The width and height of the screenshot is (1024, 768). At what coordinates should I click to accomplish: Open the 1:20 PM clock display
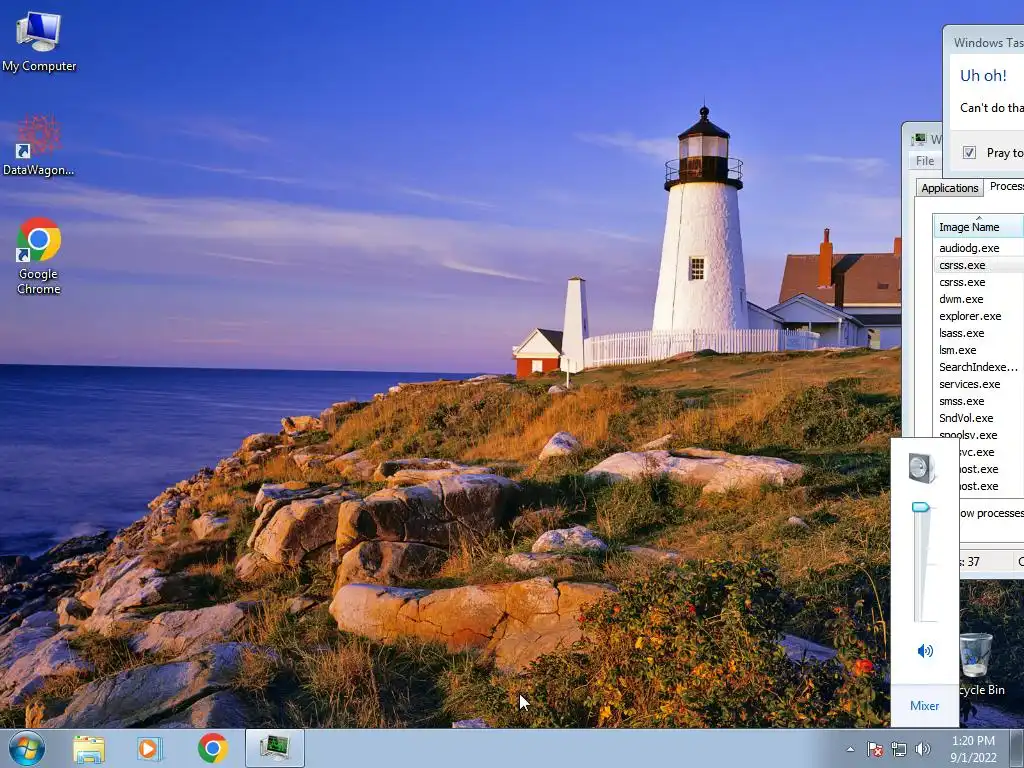(x=973, y=748)
